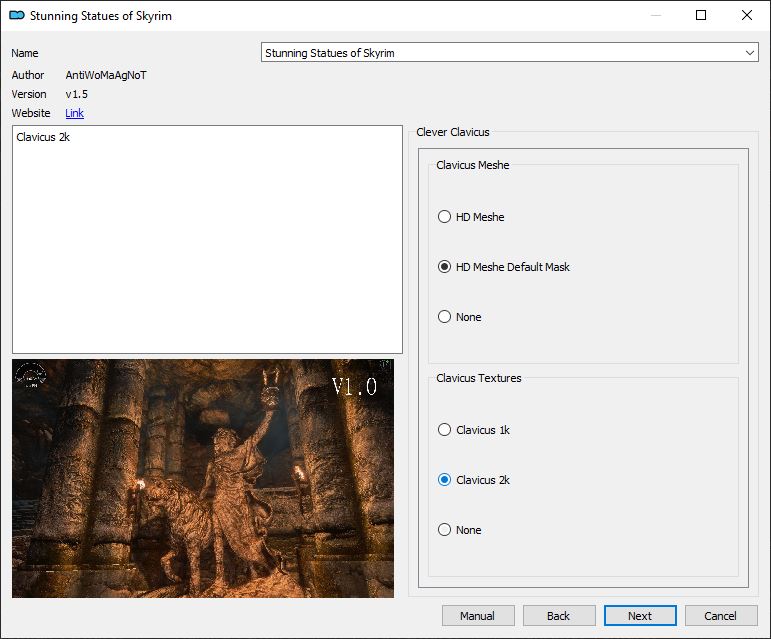Open the Name combo box dropdown arrow
This screenshot has height=639, width=771.
(749, 53)
